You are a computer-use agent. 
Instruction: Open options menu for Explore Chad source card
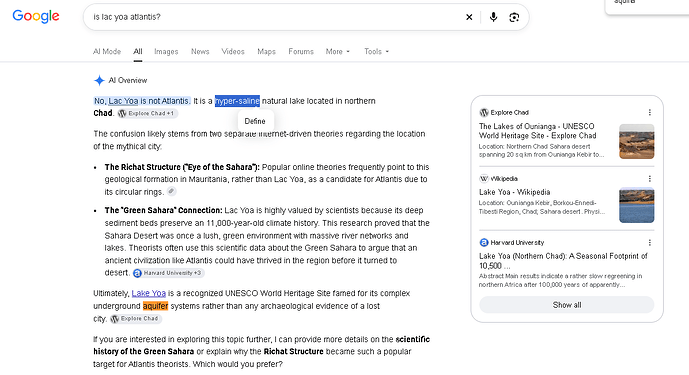(x=649, y=113)
